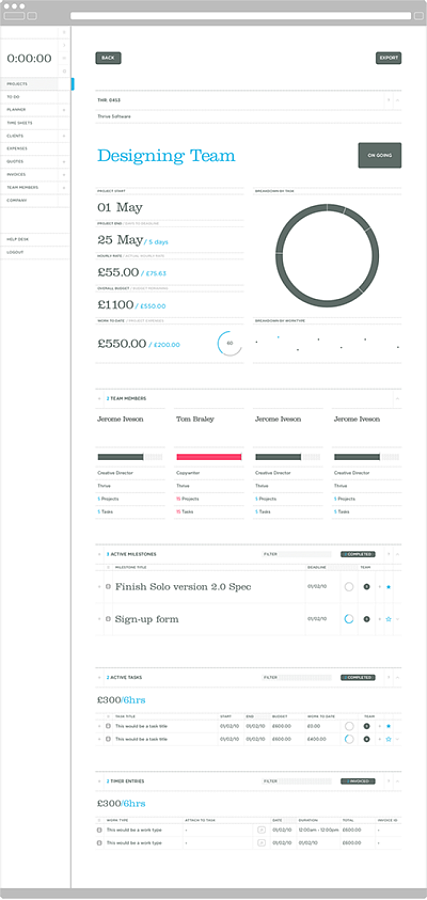Click the outlined star on 'Sign-up form' milestone
The width and height of the screenshot is (427, 900).
point(389,619)
